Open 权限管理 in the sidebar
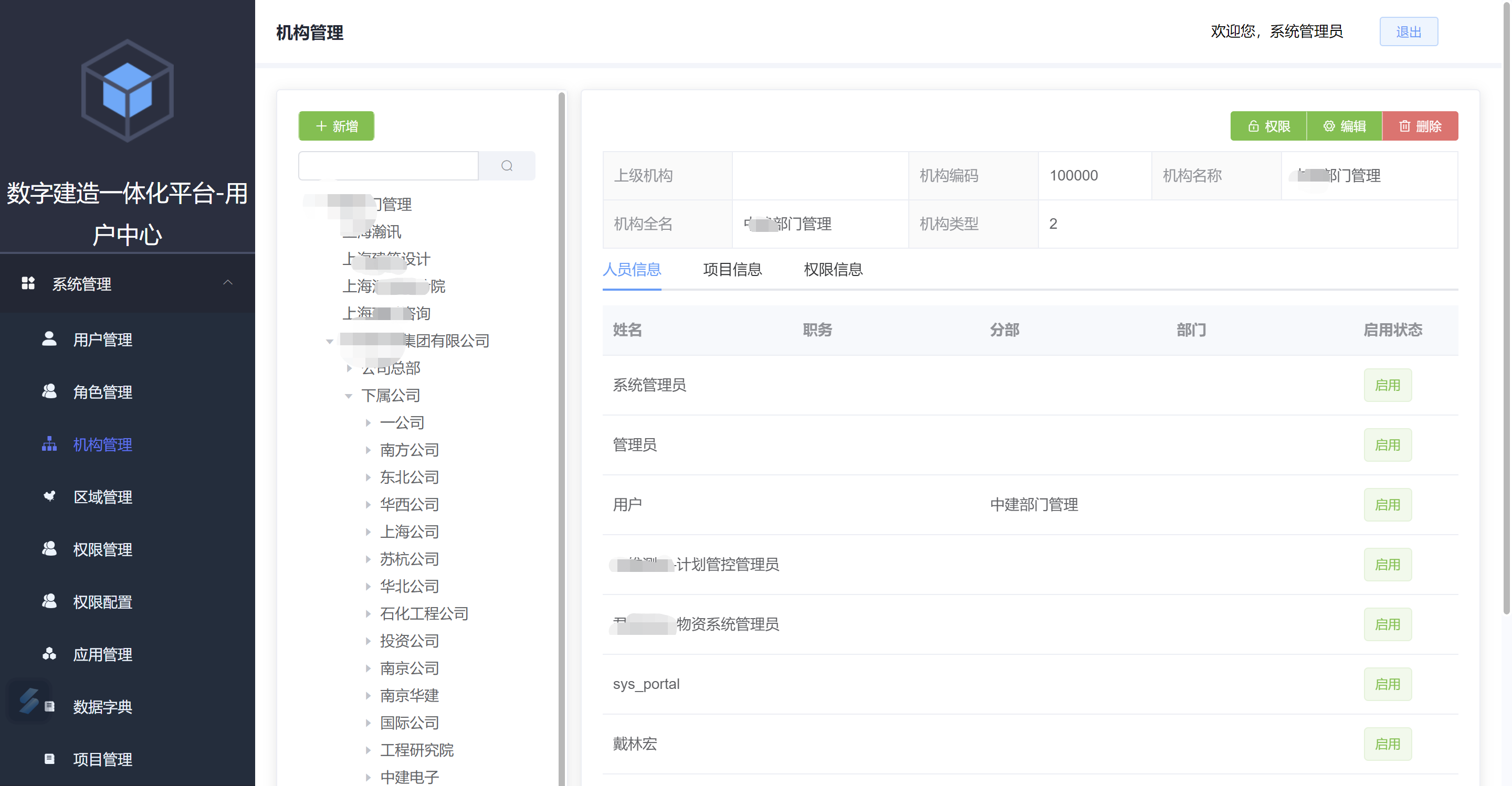 pos(103,549)
